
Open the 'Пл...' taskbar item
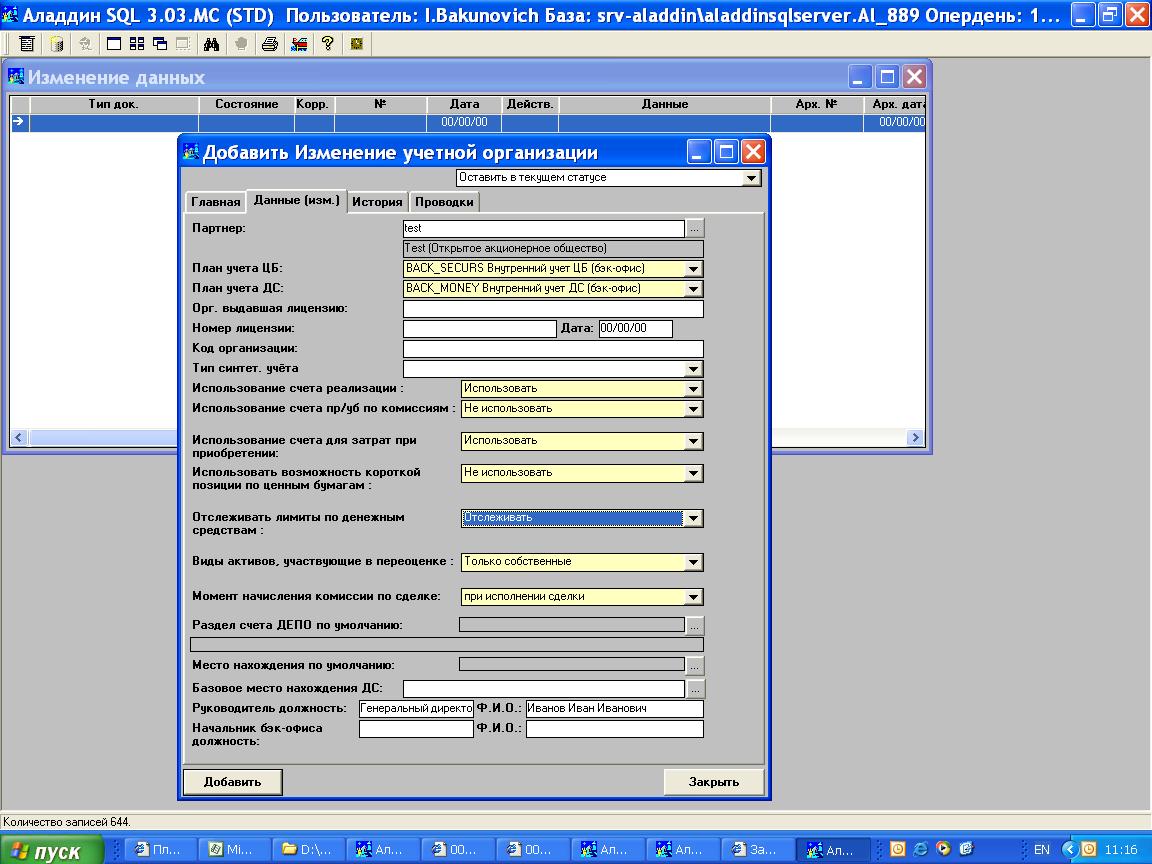(161, 850)
